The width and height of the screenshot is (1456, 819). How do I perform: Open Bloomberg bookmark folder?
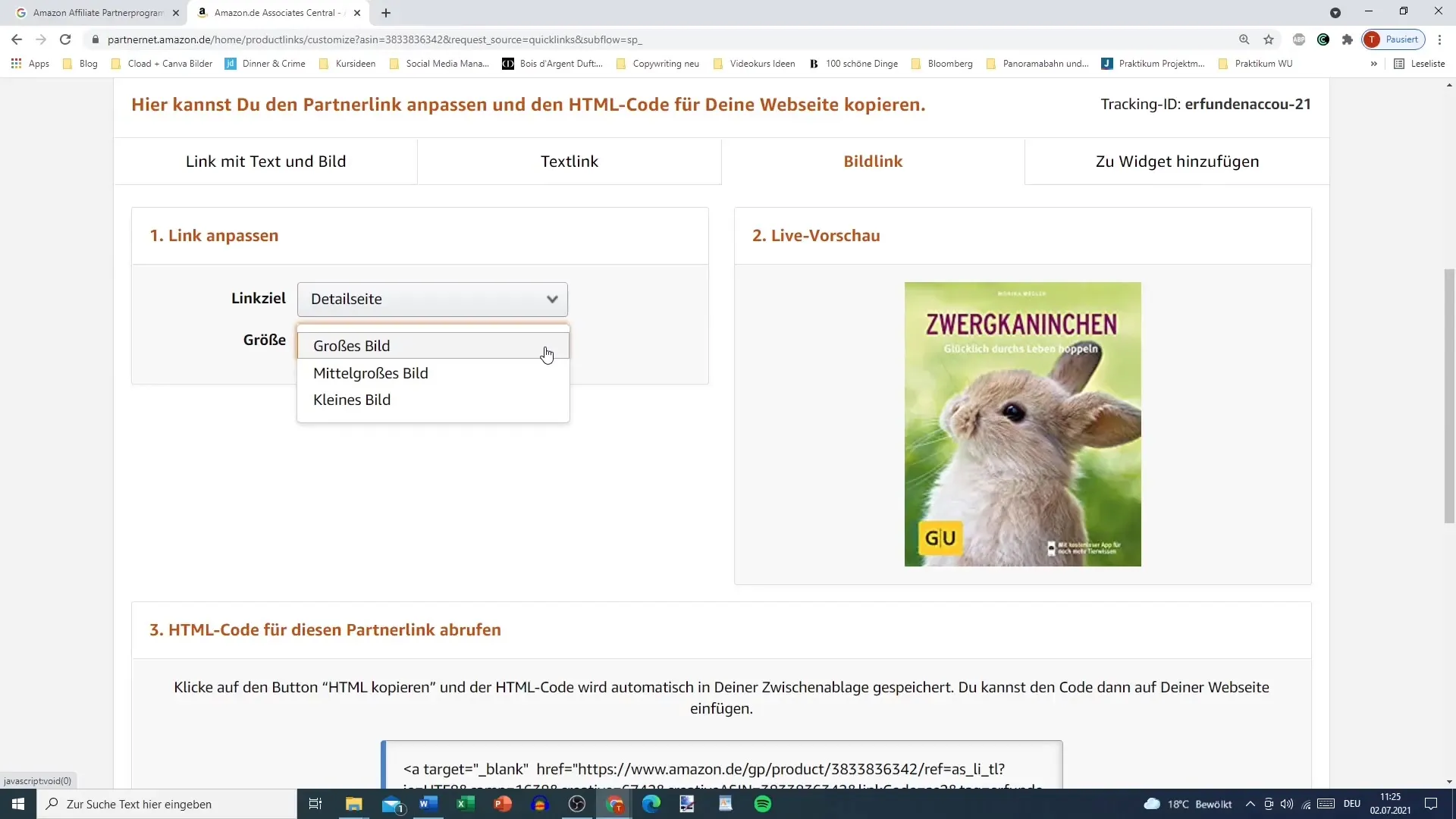point(942,64)
